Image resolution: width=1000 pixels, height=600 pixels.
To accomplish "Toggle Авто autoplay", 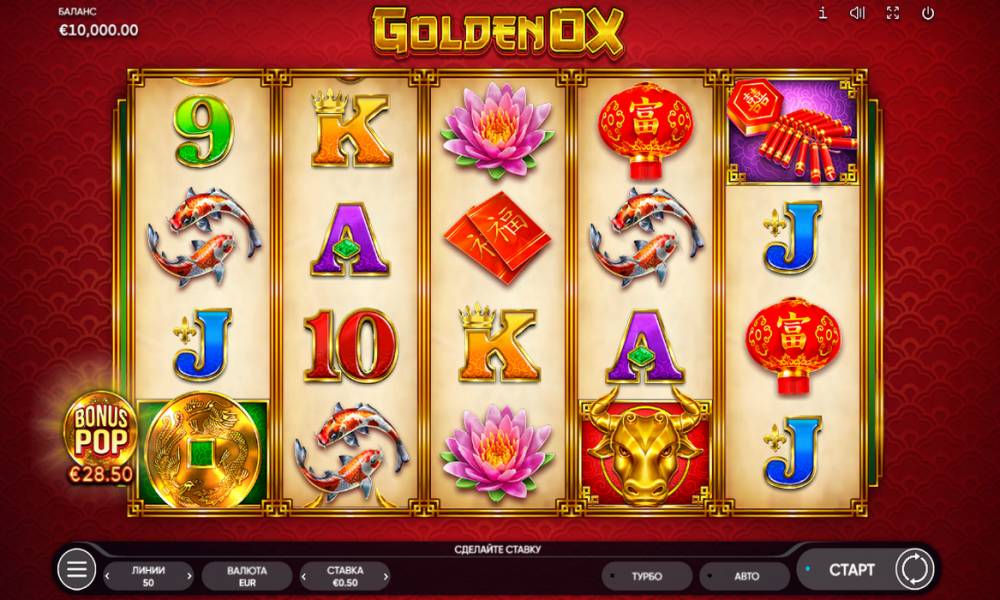I will coord(745,576).
